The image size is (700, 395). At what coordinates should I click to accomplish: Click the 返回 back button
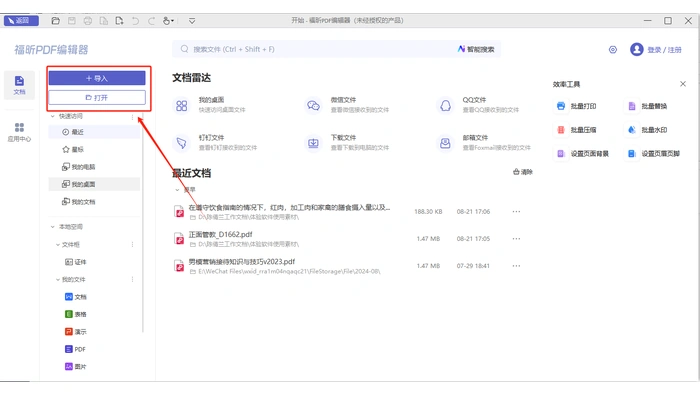point(21,21)
